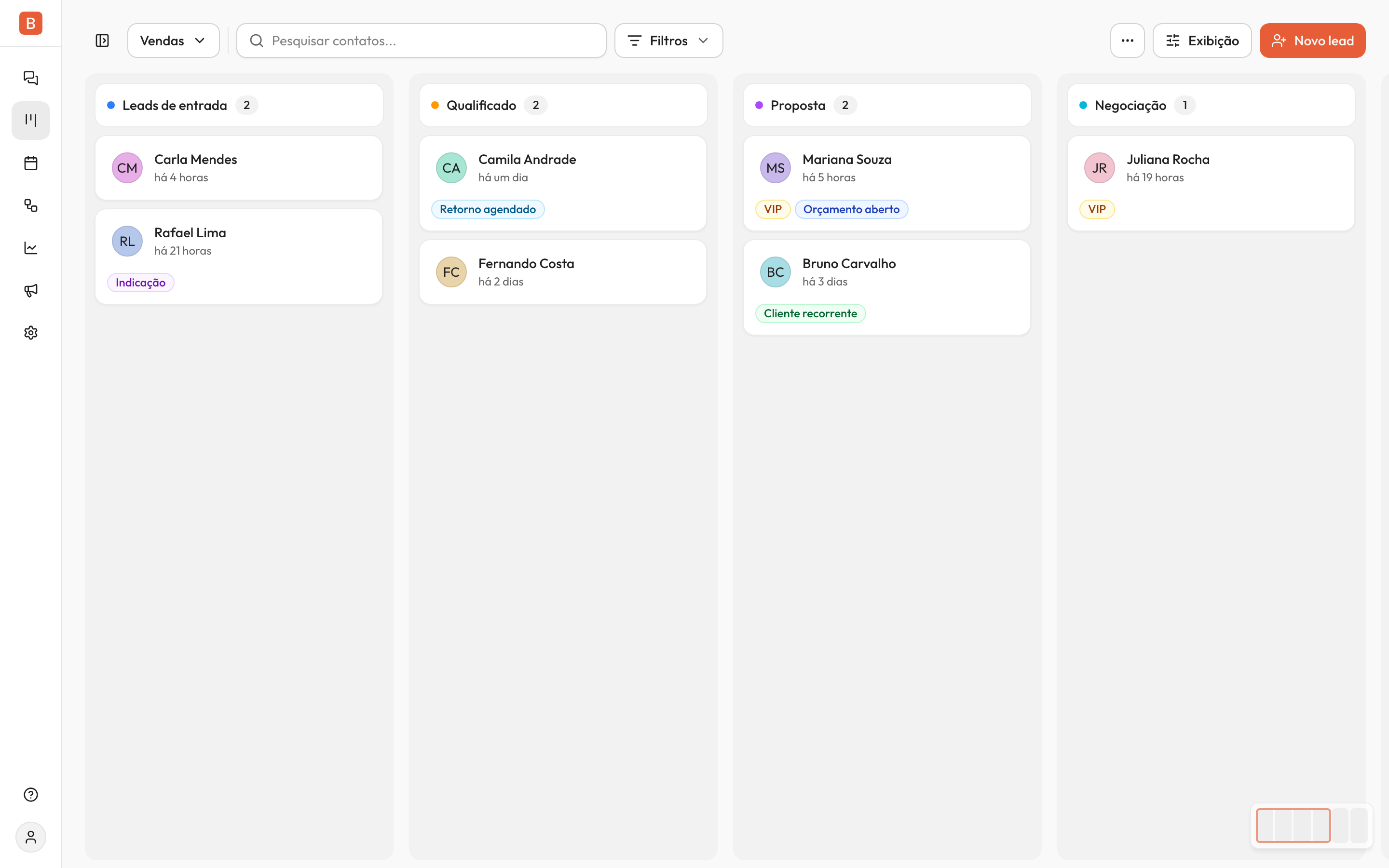Click the Novo lead button
Viewport: 1389px width, 868px height.
(x=1312, y=41)
